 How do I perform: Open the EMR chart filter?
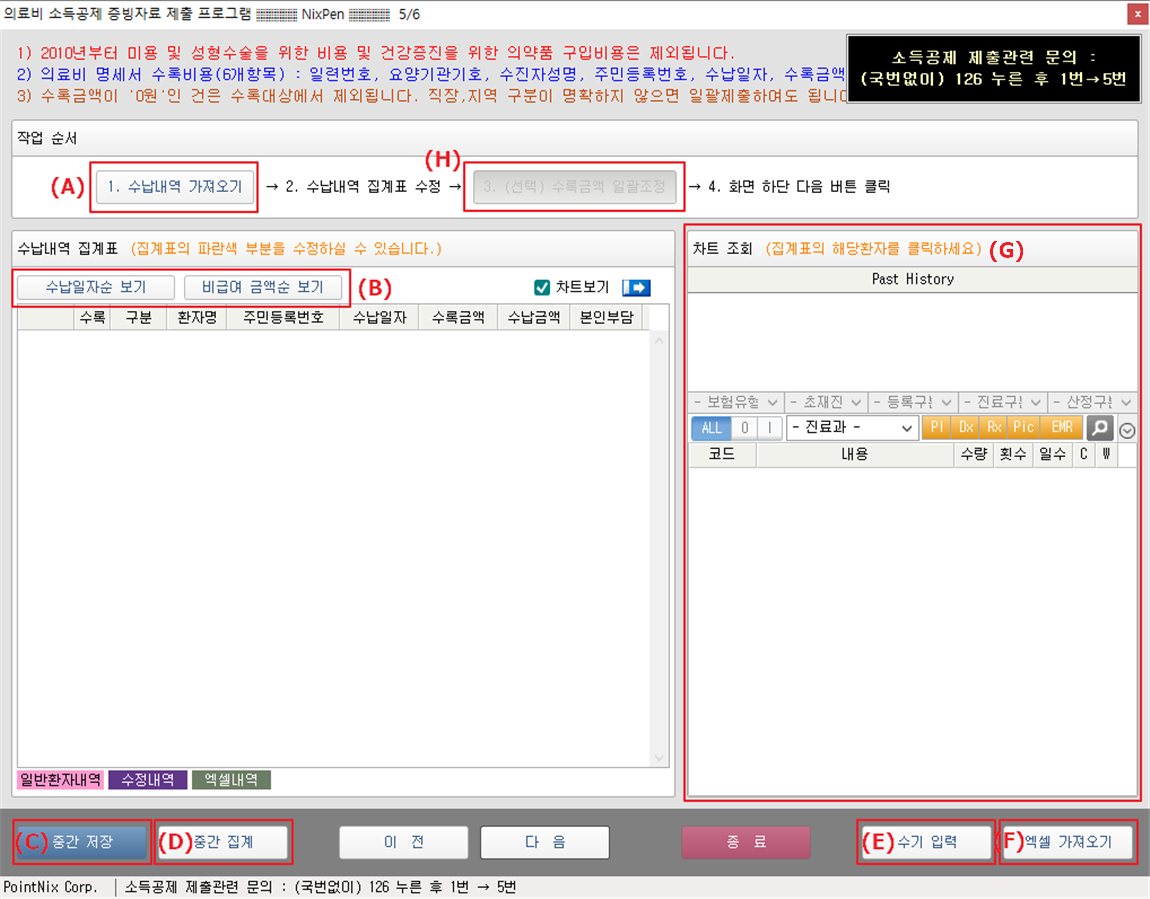(x=1061, y=427)
